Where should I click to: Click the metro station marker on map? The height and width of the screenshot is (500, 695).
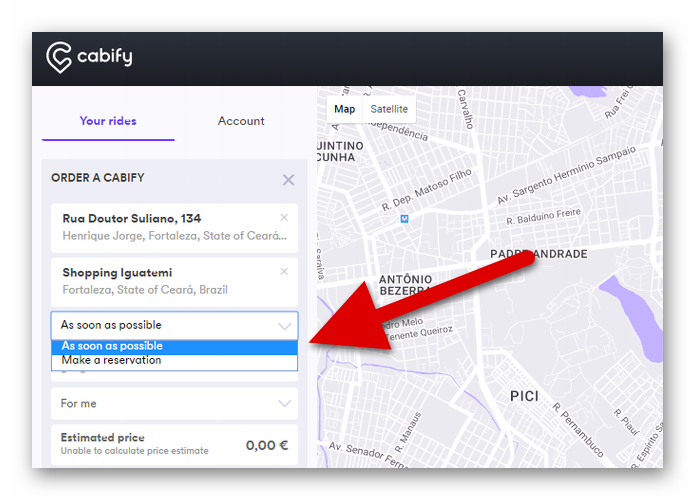click(x=404, y=219)
